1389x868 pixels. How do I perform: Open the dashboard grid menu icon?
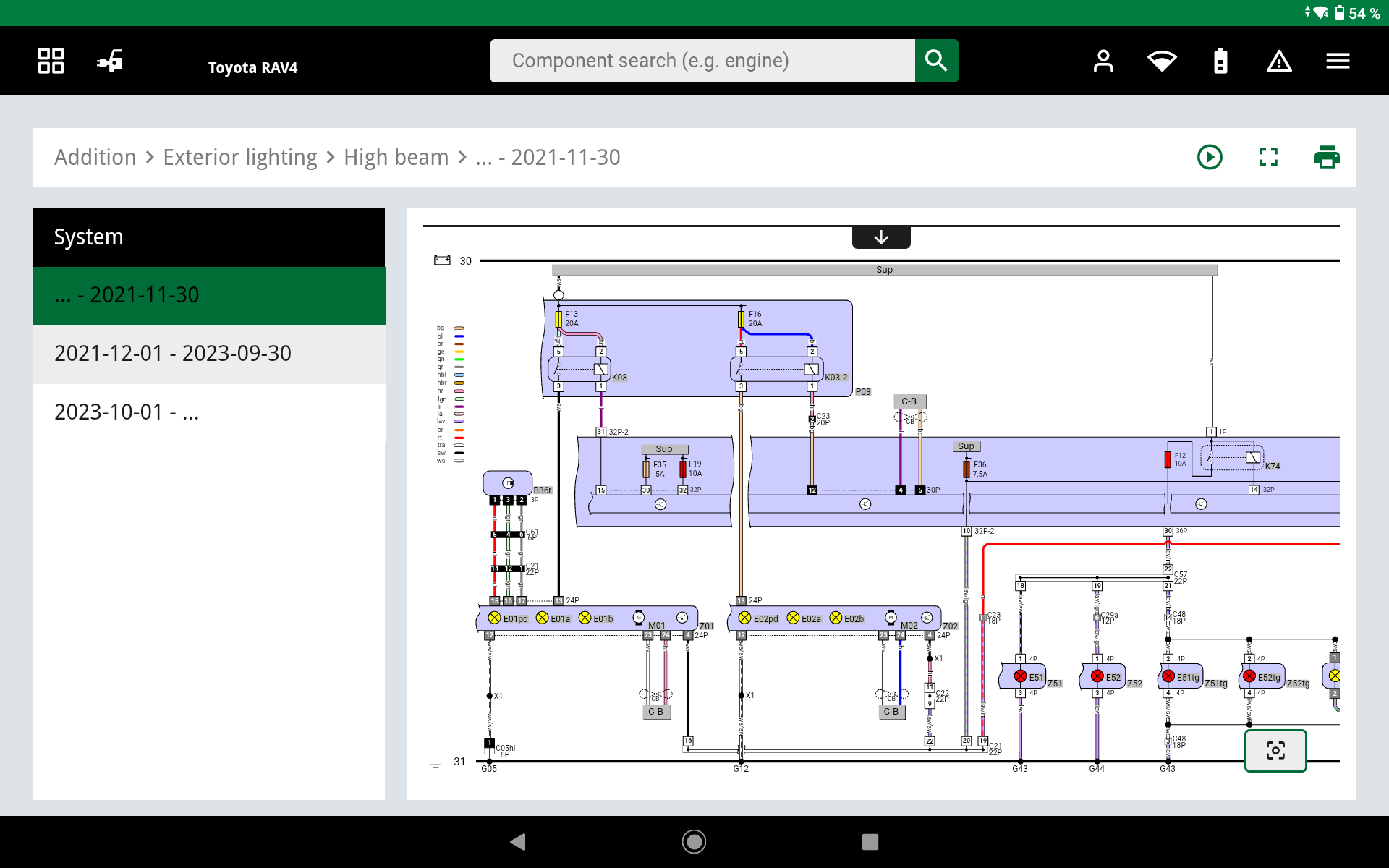point(51,61)
